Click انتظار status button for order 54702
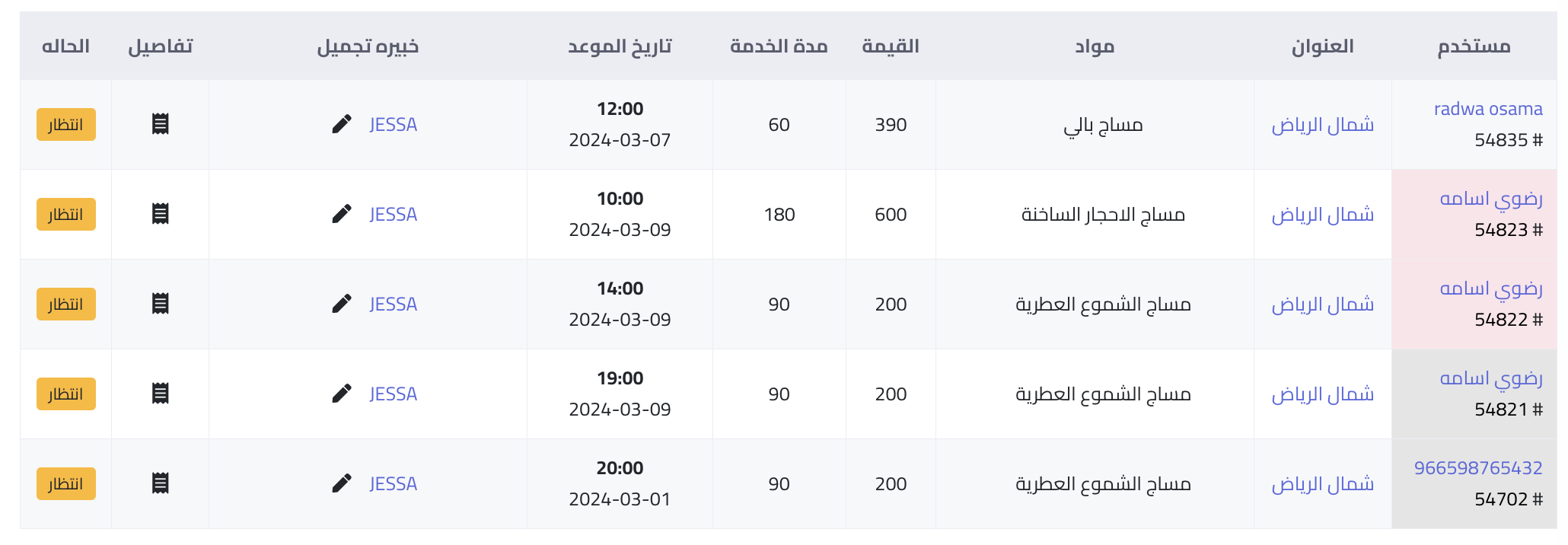 coord(66,484)
